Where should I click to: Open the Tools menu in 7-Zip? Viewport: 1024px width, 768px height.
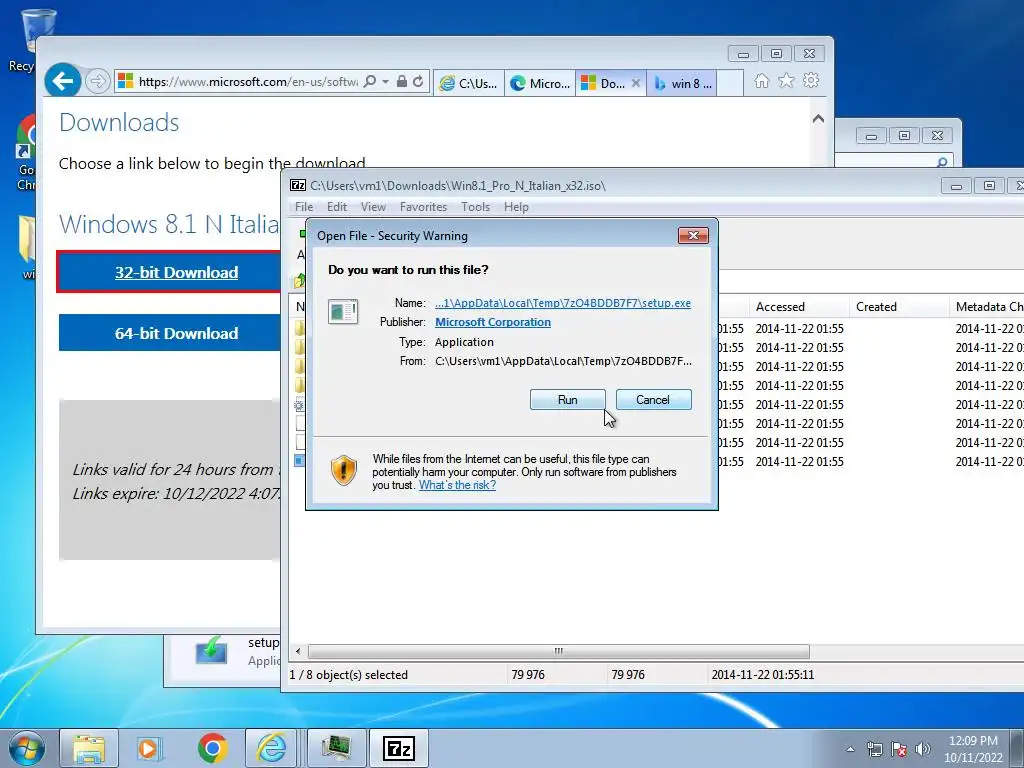click(475, 207)
